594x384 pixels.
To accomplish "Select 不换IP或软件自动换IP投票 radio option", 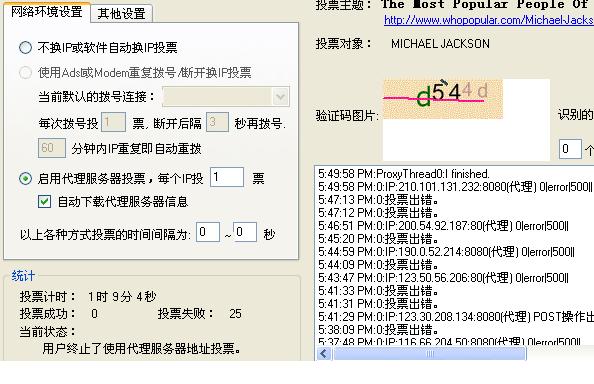I will [x=25, y=48].
